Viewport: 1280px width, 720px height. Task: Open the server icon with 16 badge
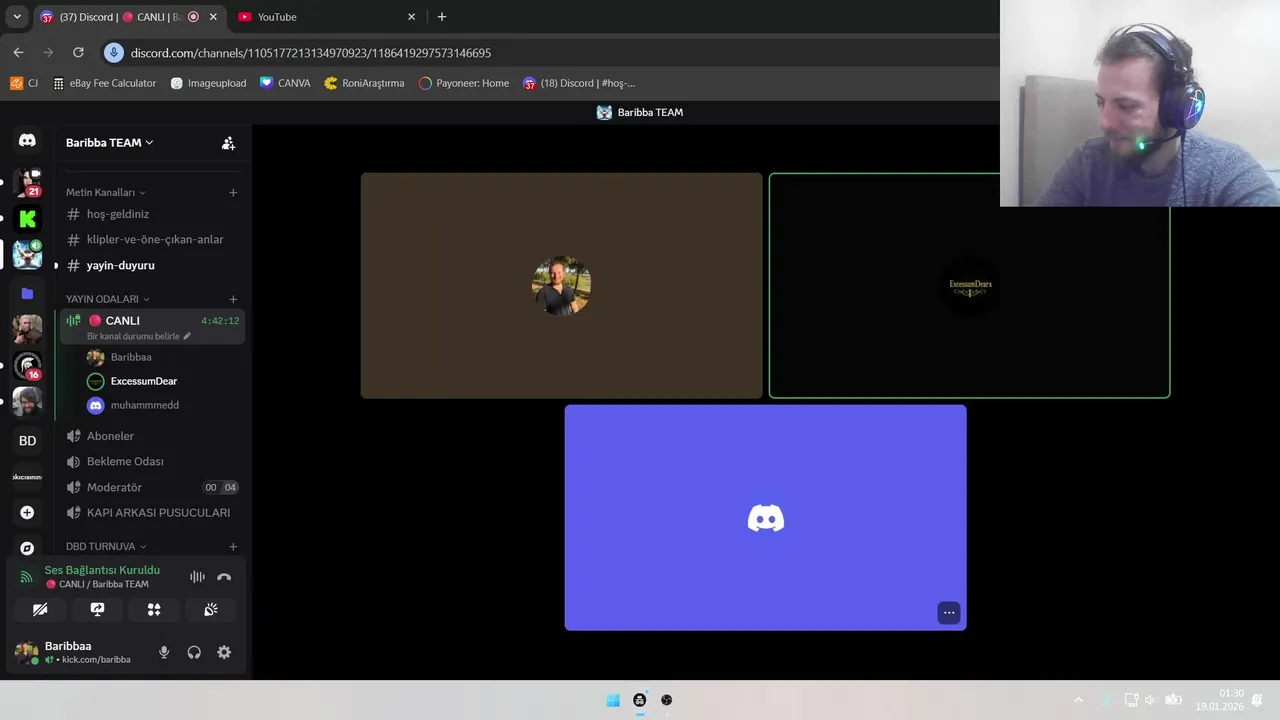click(x=27, y=366)
